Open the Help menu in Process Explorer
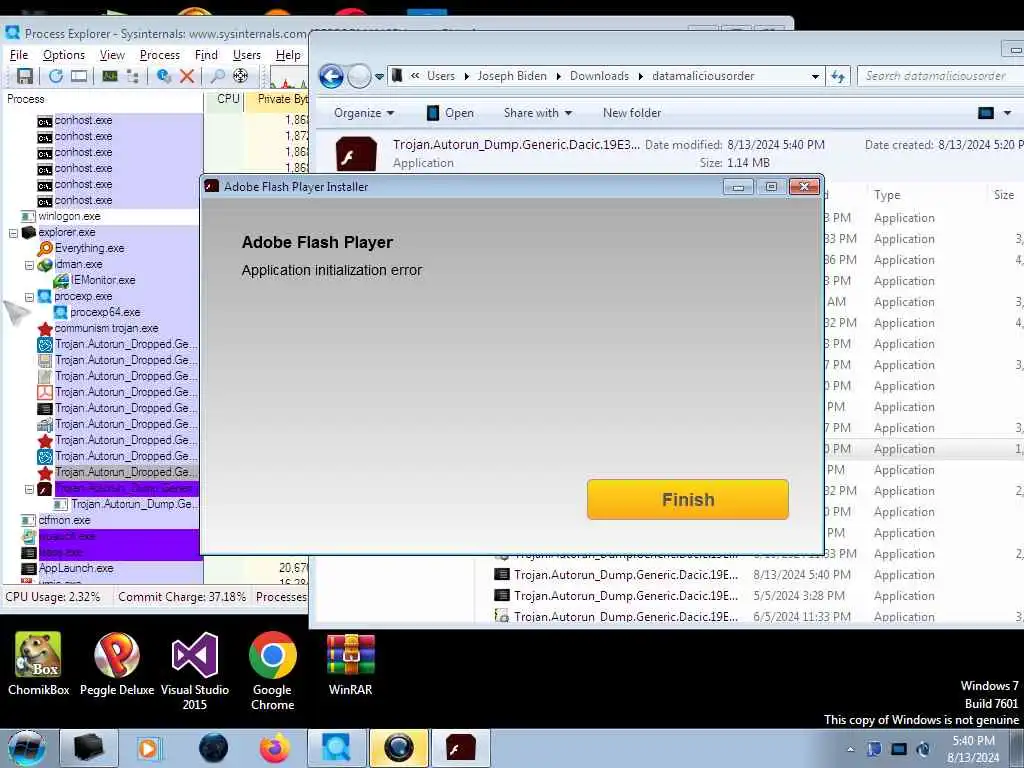1024x768 pixels. click(x=288, y=55)
